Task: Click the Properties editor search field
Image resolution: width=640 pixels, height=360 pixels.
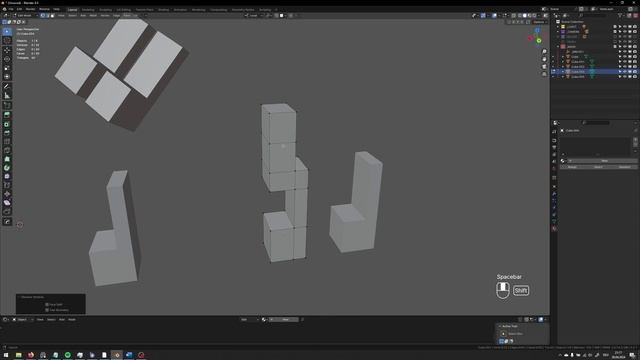Action: pyautogui.click(x=597, y=122)
